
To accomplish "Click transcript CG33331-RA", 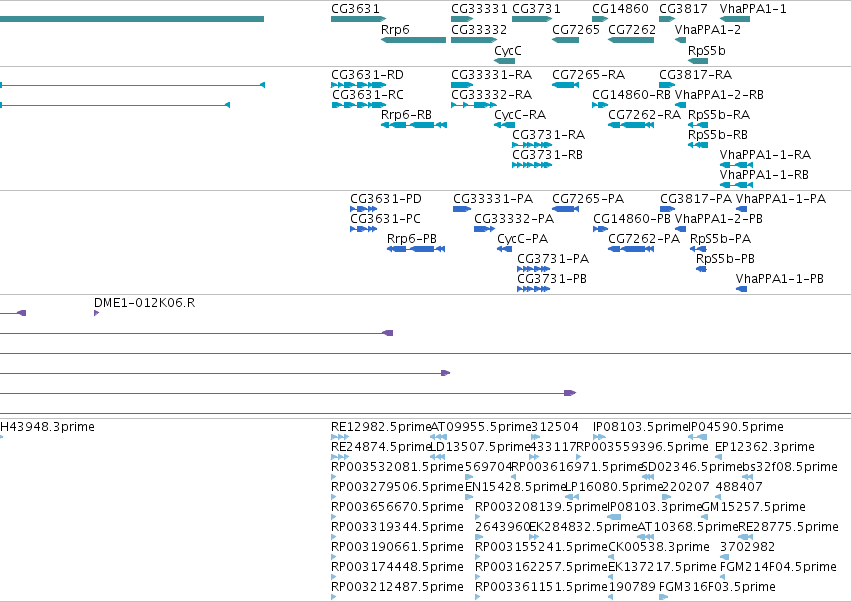I will (x=492, y=74).
